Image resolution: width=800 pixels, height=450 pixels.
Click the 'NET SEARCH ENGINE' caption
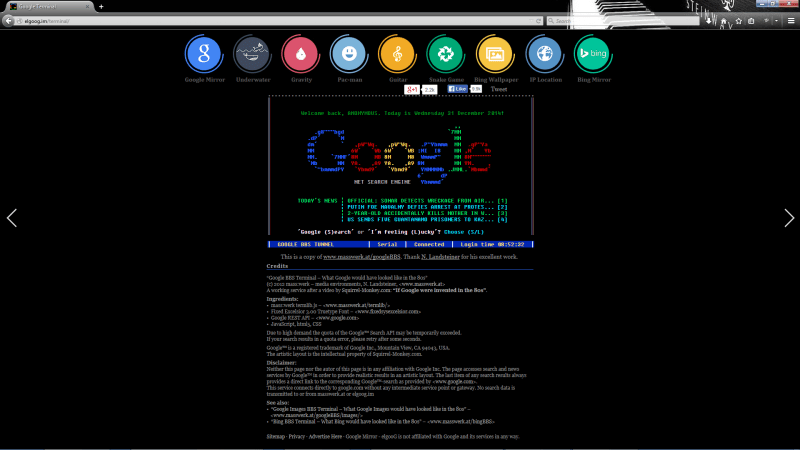382,182
